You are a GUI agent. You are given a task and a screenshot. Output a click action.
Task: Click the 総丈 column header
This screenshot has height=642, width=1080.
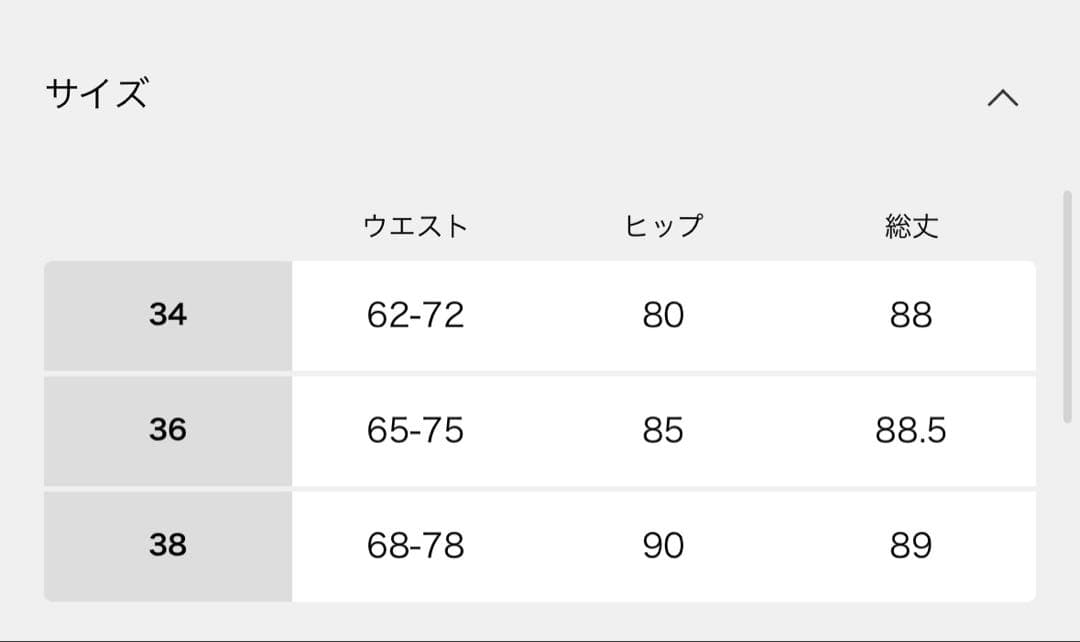pyautogui.click(x=910, y=226)
